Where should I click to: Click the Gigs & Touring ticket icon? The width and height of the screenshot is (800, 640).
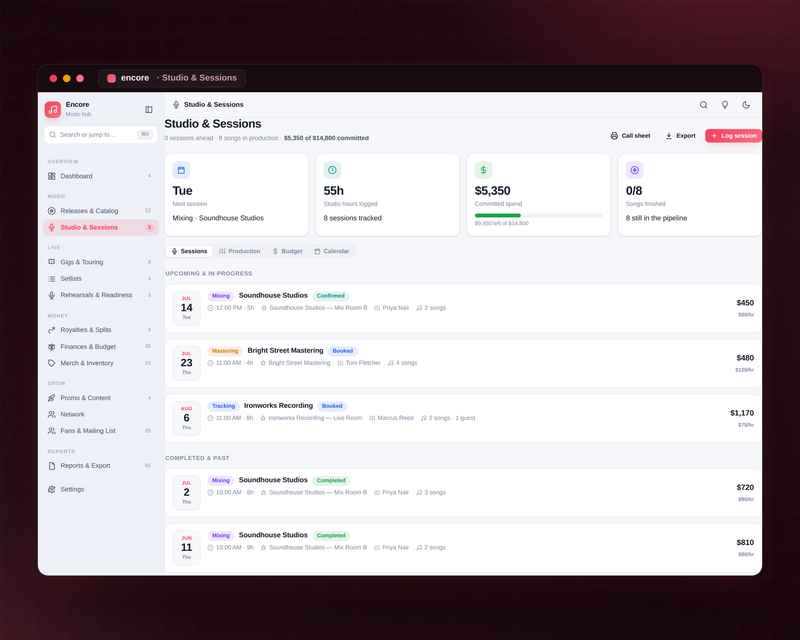(x=52, y=262)
